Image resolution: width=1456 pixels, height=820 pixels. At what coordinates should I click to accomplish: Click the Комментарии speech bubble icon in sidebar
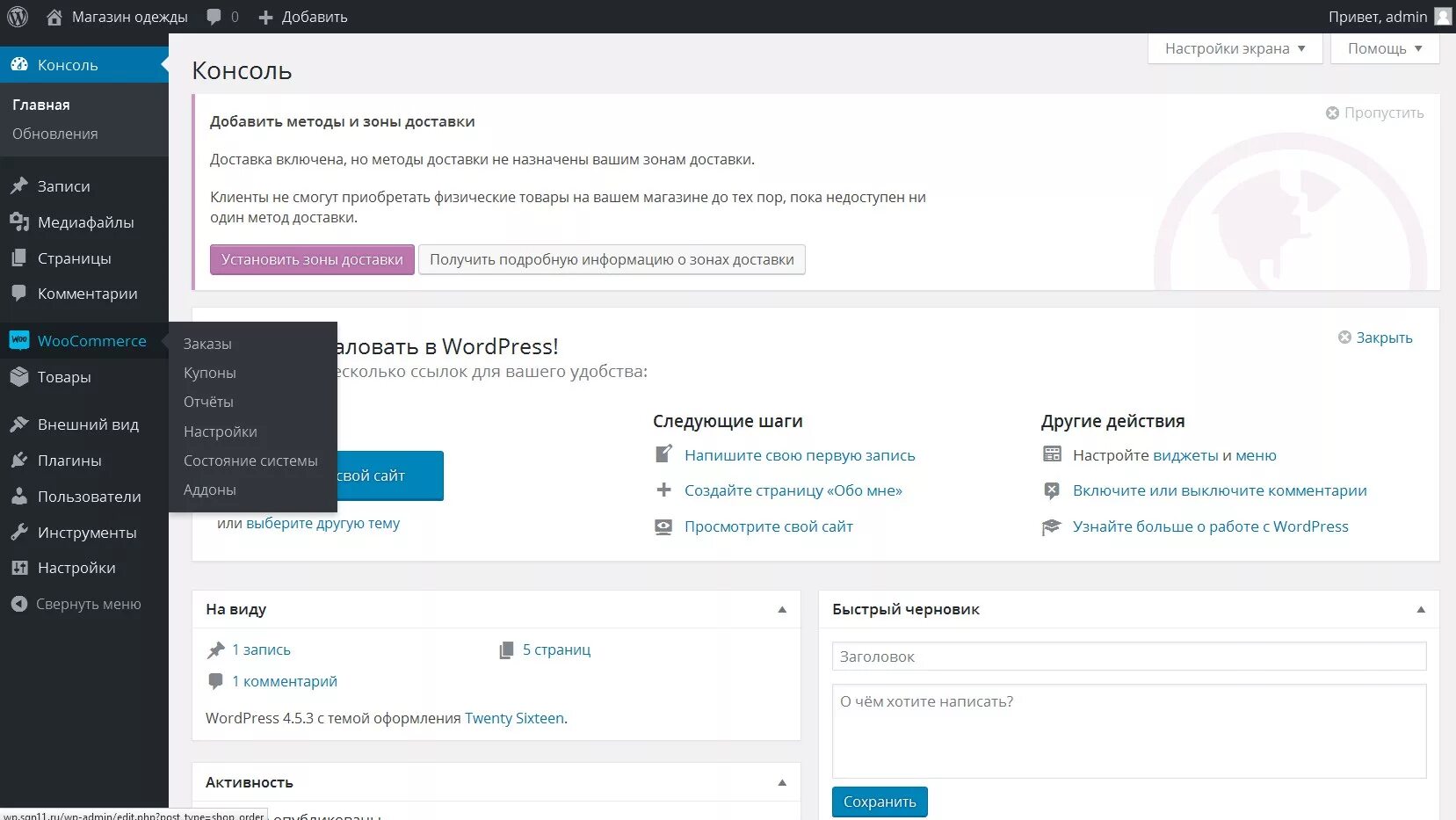coord(19,294)
